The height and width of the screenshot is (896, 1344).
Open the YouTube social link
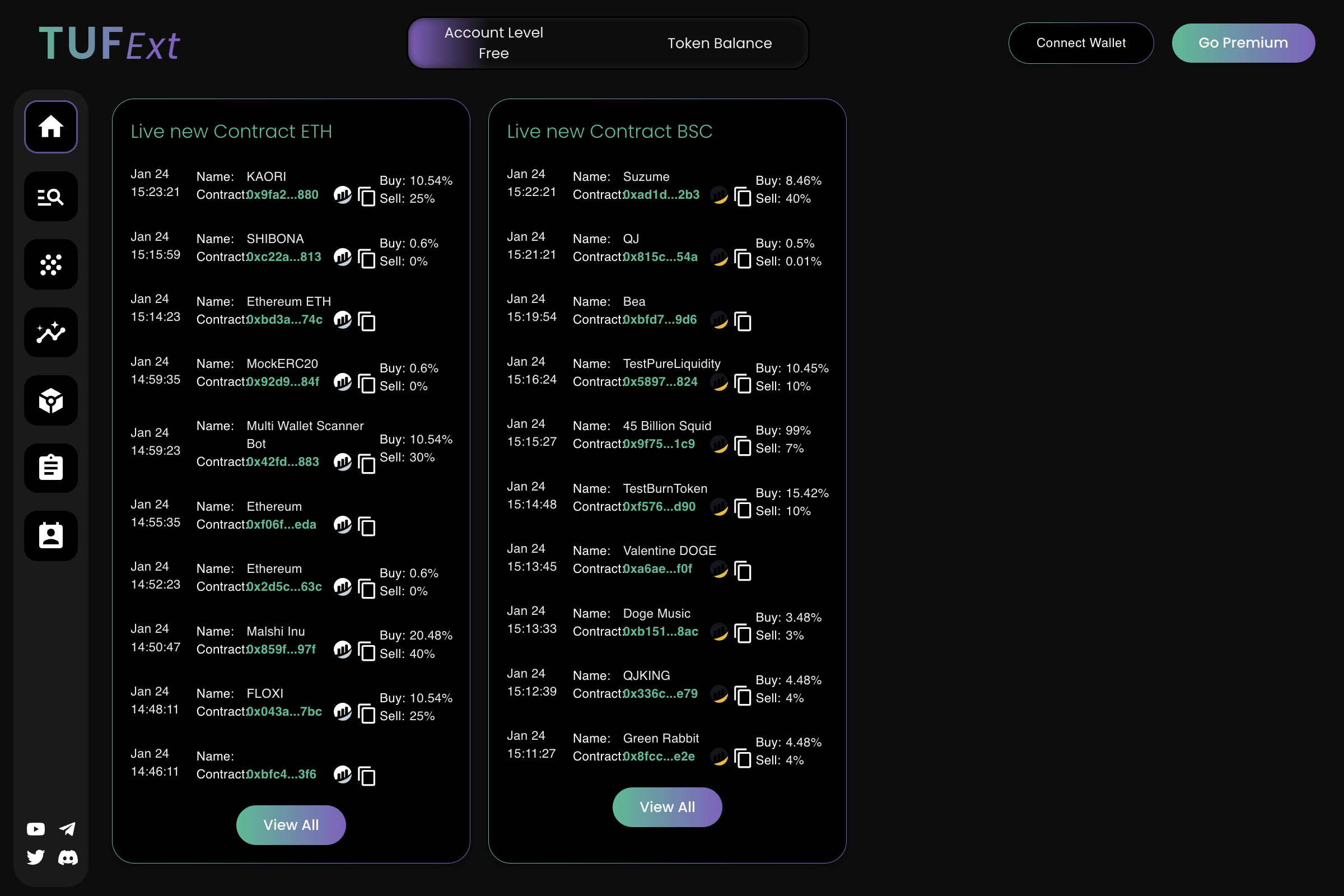[x=35, y=829]
